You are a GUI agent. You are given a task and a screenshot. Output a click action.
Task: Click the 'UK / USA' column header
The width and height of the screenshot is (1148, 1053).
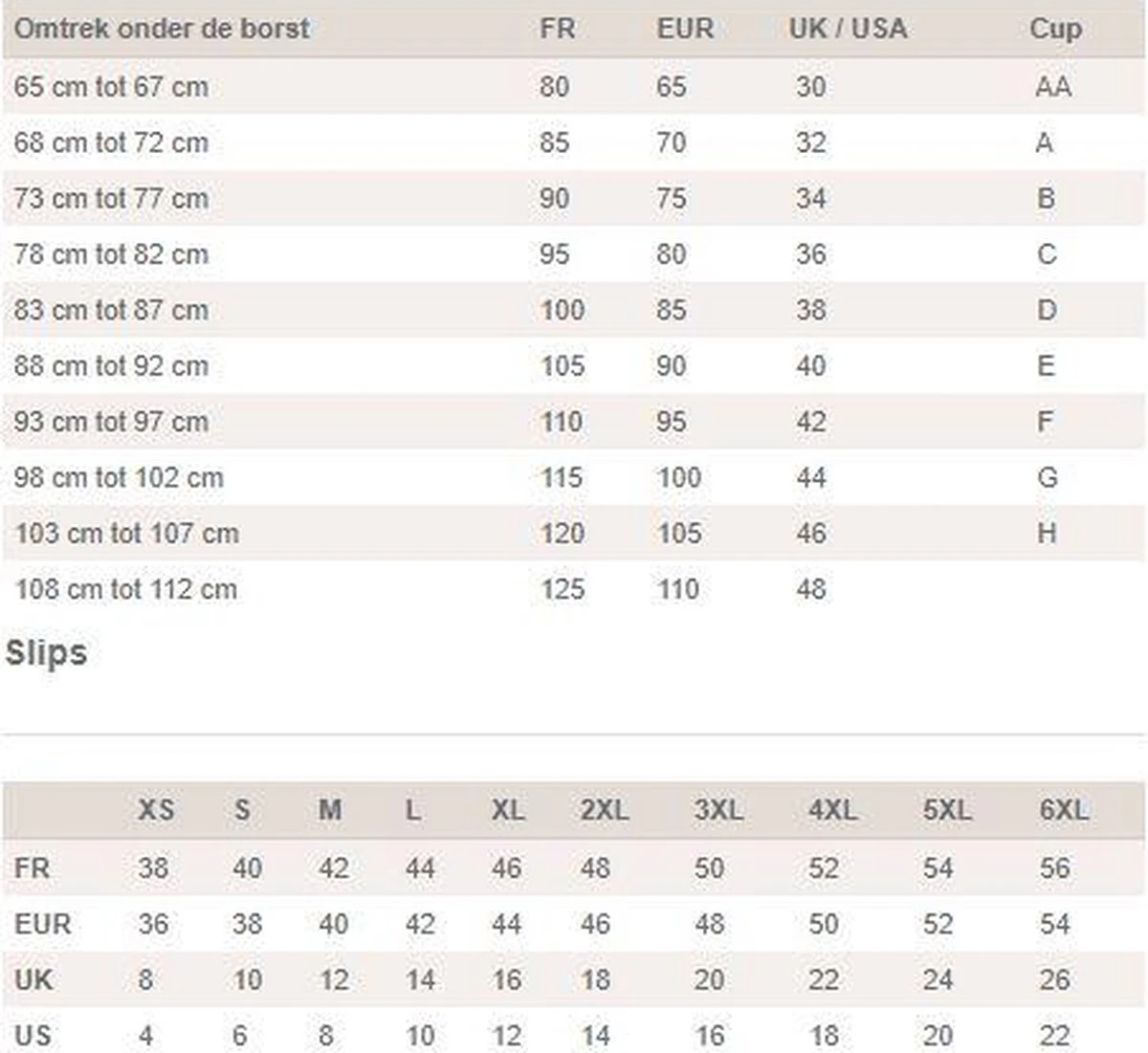(848, 29)
